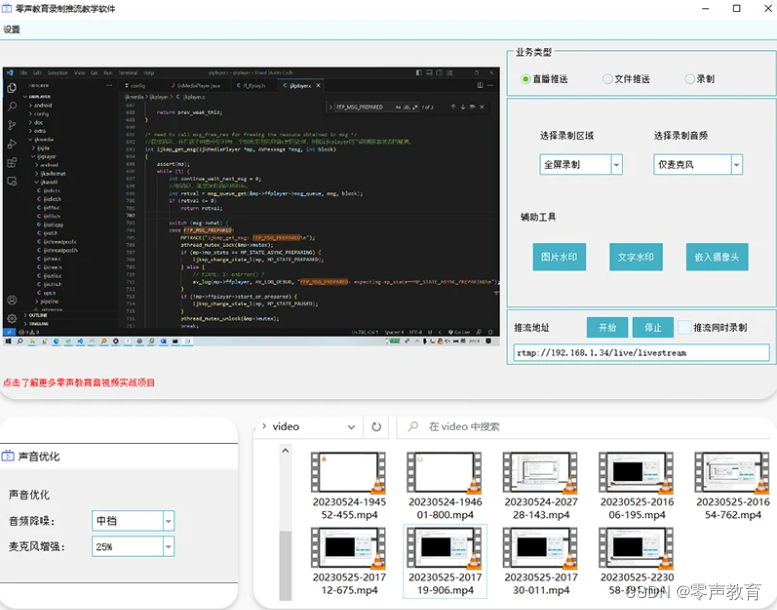Click the VS Code taskbar icon in preview
This screenshot has width=777, height=610.
pyautogui.click(x=80, y=341)
